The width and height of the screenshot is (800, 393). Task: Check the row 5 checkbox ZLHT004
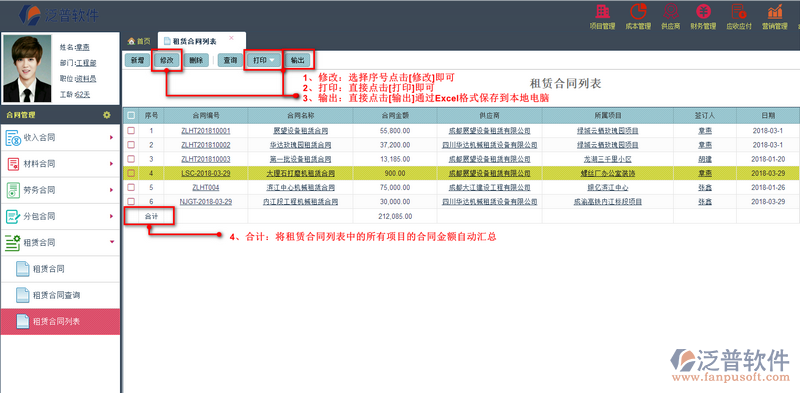click(x=131, y=187)
